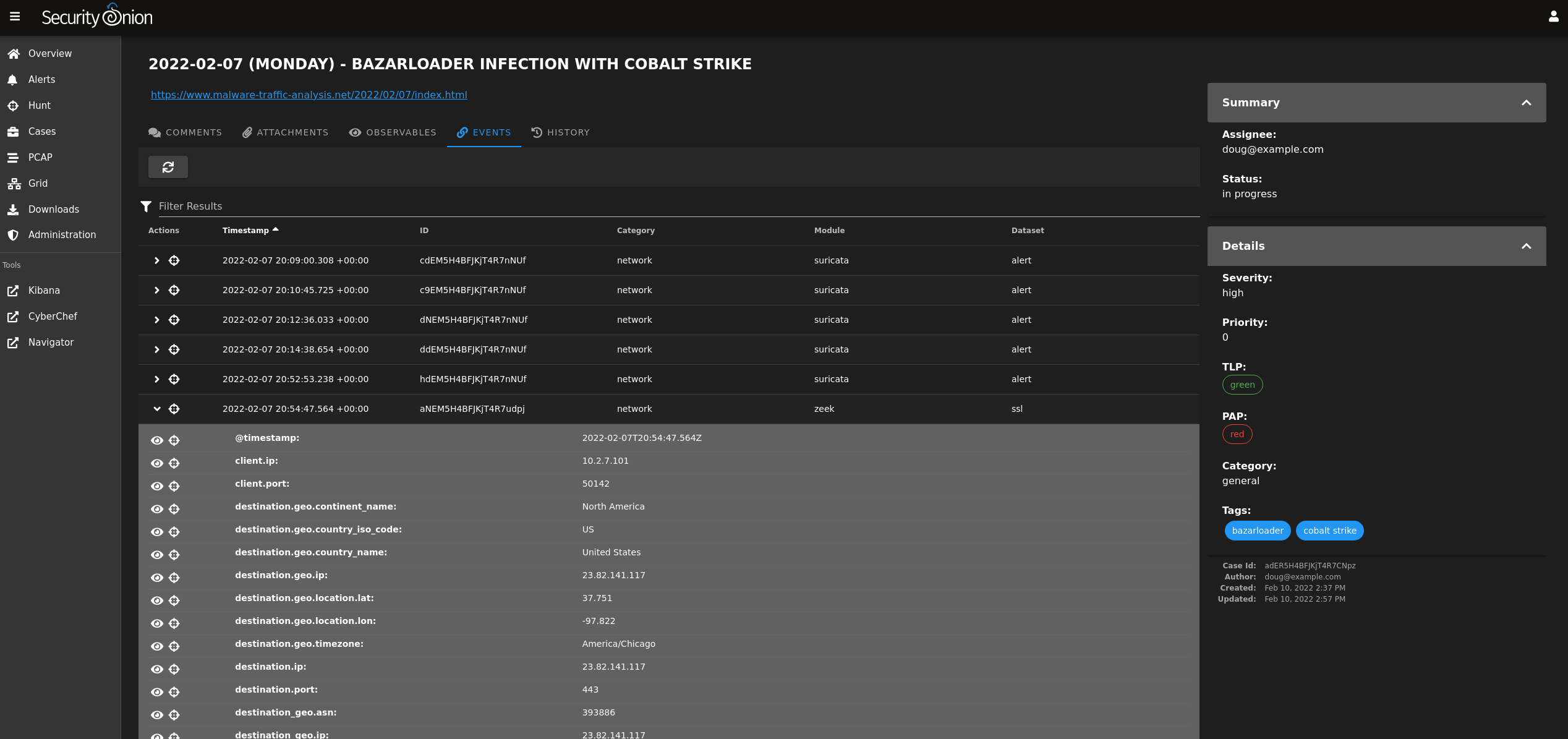1568x739 pixels.
Task: Collapse expanded event row at 20:54:47.564
Action: point(157,409)
